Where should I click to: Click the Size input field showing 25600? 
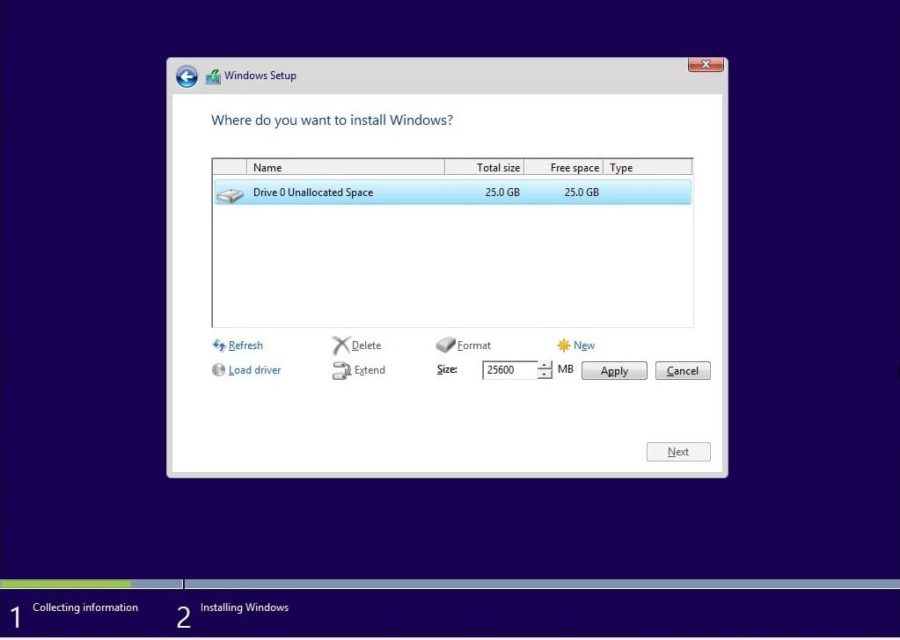tap(510, 370)
